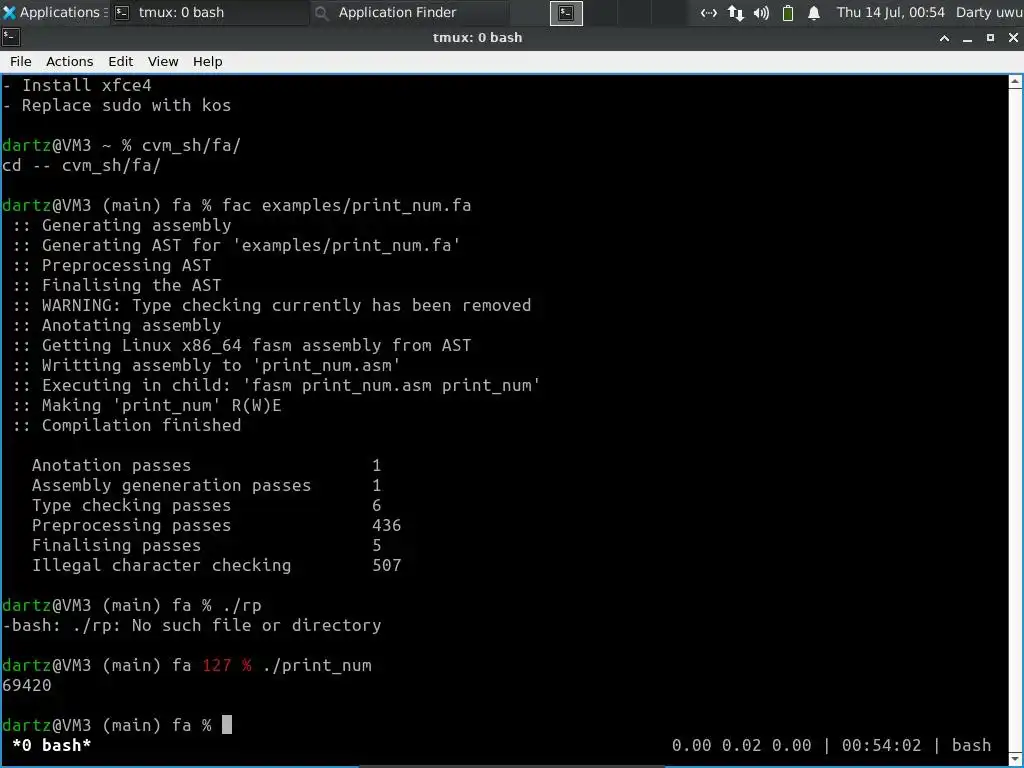
Task: Open the Darty uwu user menu
Action: 989,12
